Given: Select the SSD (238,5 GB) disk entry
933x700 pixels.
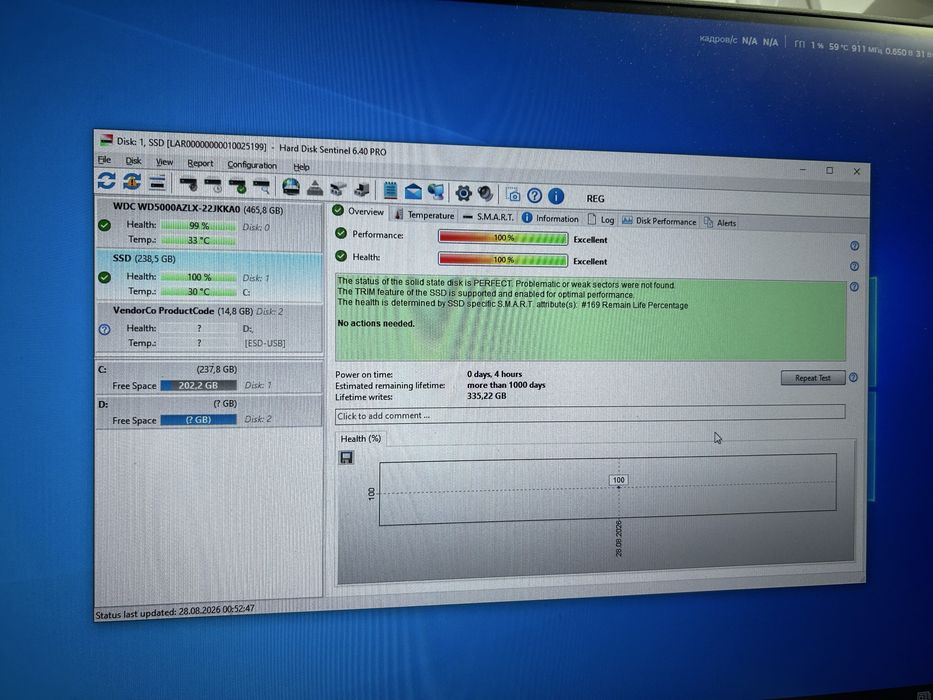Looking at the screenshot, I should (x=209, y=276).
